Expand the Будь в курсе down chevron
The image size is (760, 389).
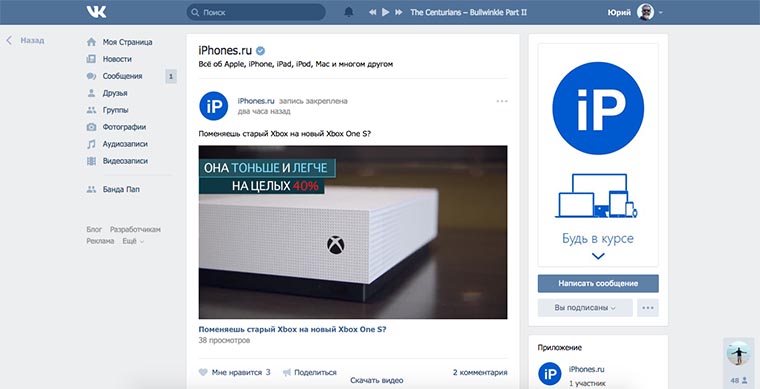598,256
